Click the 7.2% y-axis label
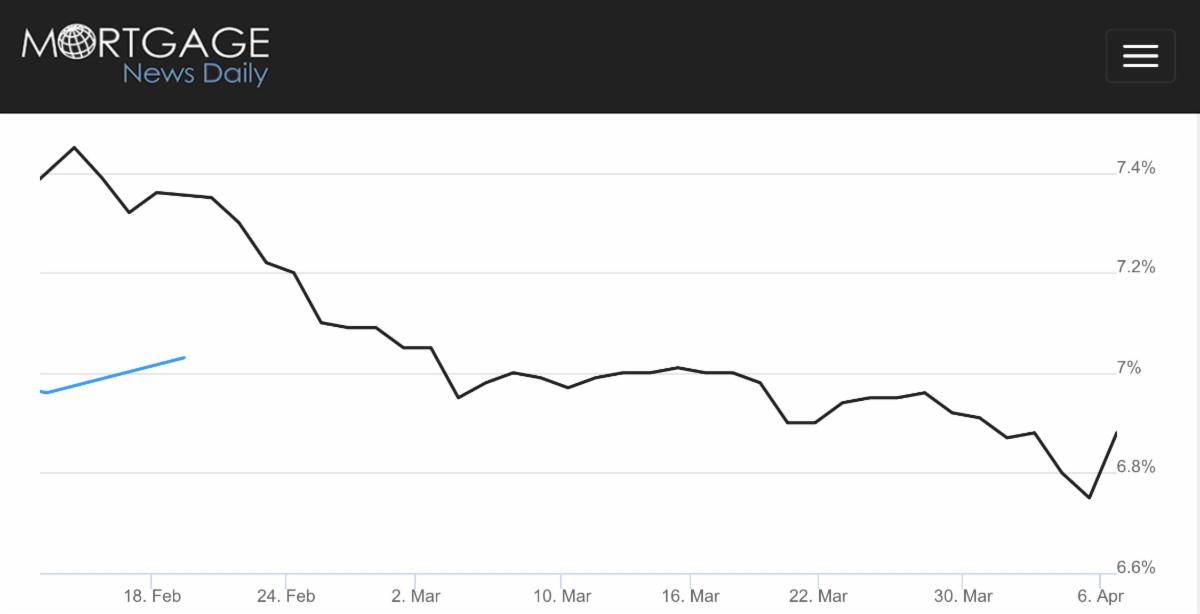Viewport: 1200px width, 614px height. tap(1136, 267)
